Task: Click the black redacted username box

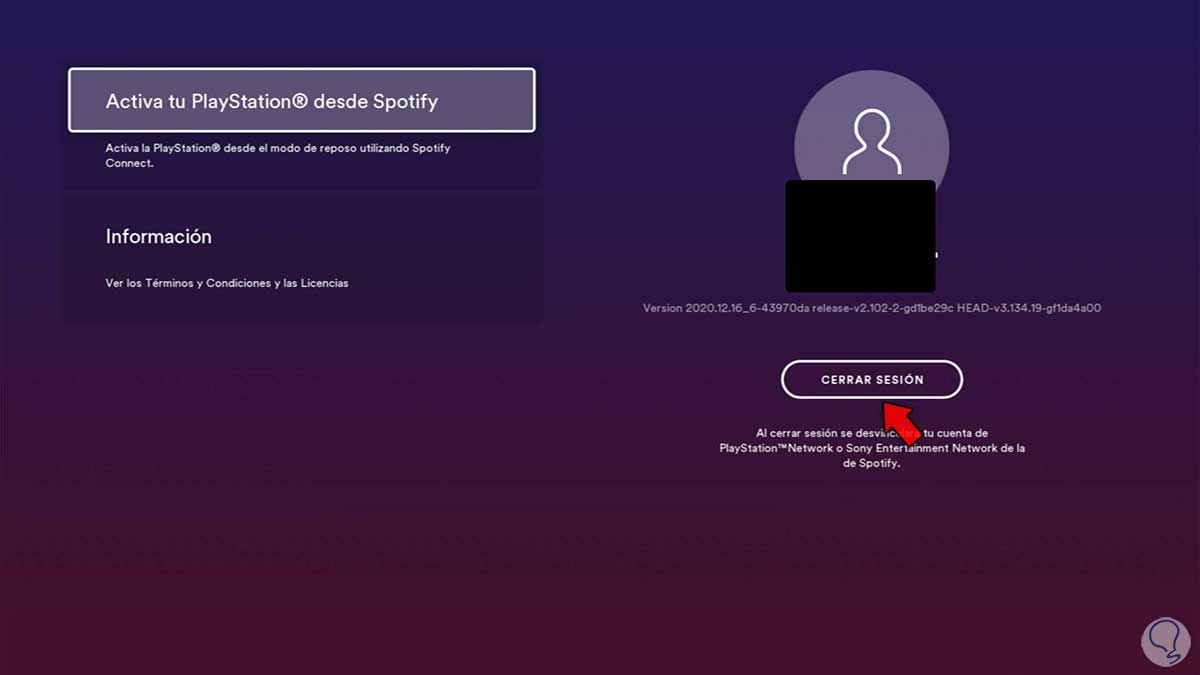Action: (861, 236)
